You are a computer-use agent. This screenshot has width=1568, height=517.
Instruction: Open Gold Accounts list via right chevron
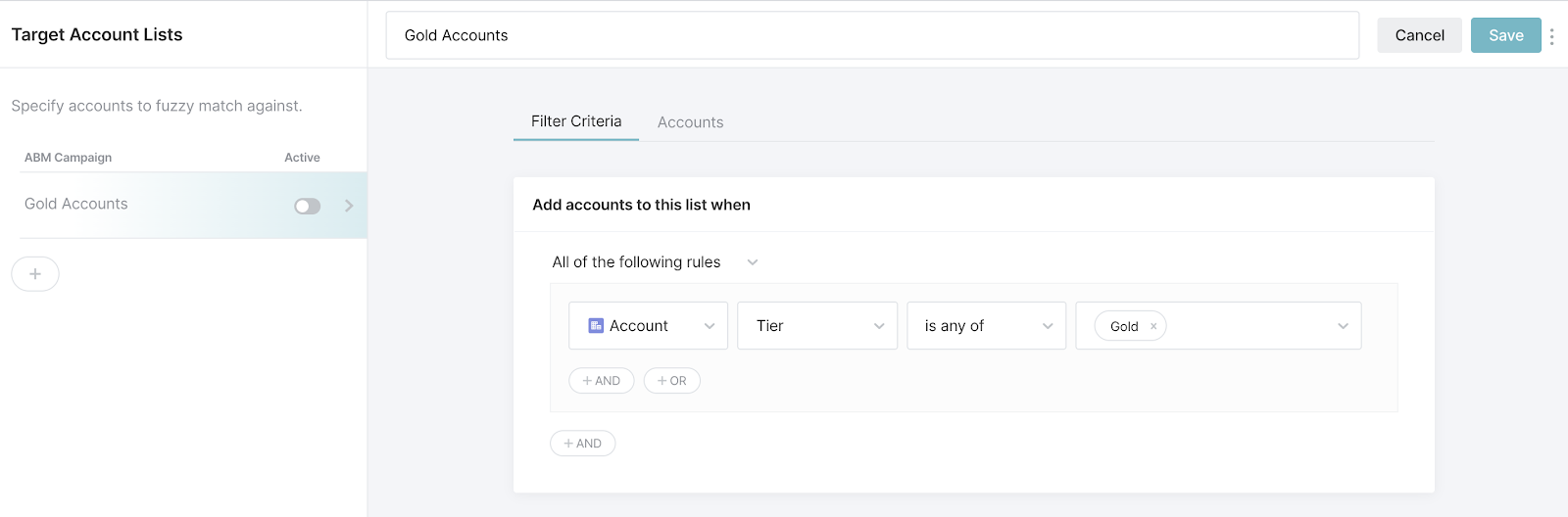[349, 206]
